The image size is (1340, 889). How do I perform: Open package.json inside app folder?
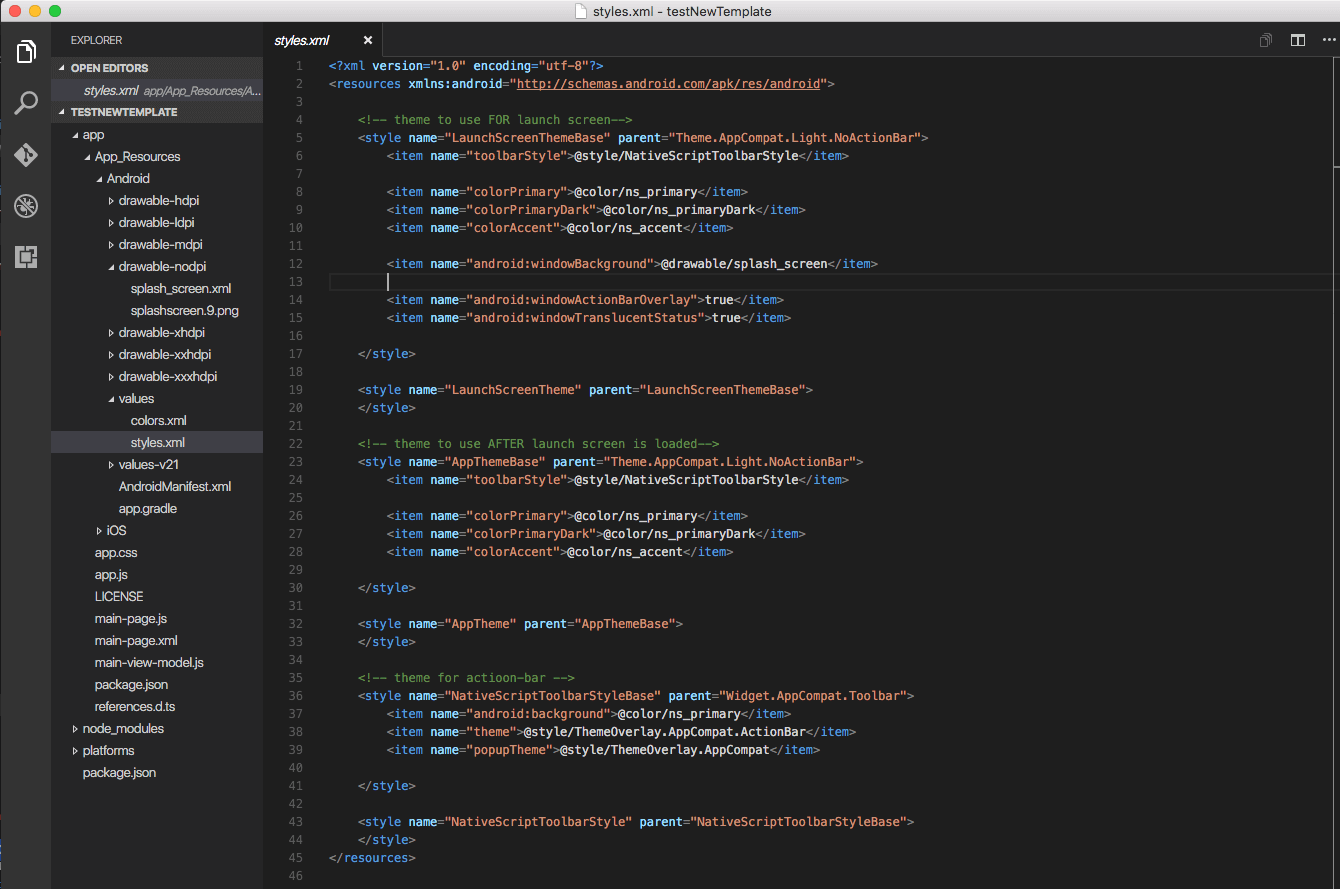coord(131,684)
